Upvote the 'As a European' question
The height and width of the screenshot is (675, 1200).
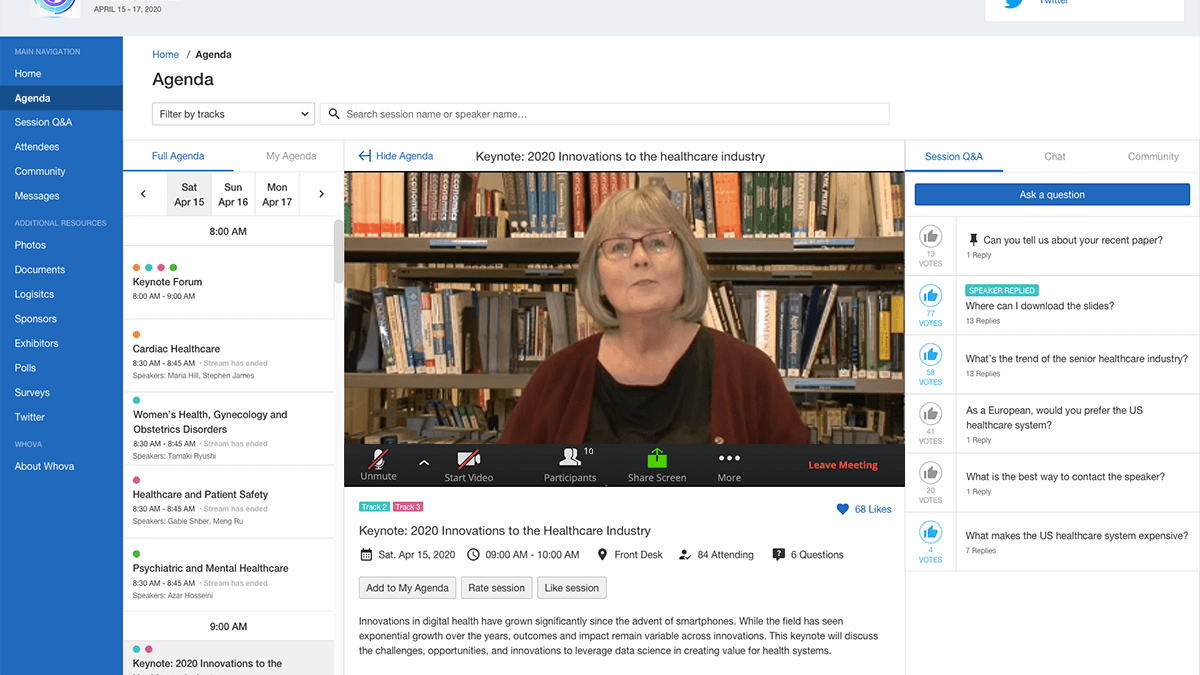click(x=931, y=413)
